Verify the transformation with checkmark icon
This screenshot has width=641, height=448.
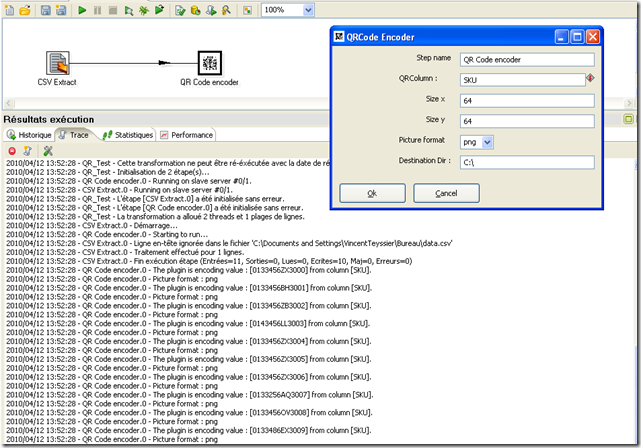pos(180,10)
